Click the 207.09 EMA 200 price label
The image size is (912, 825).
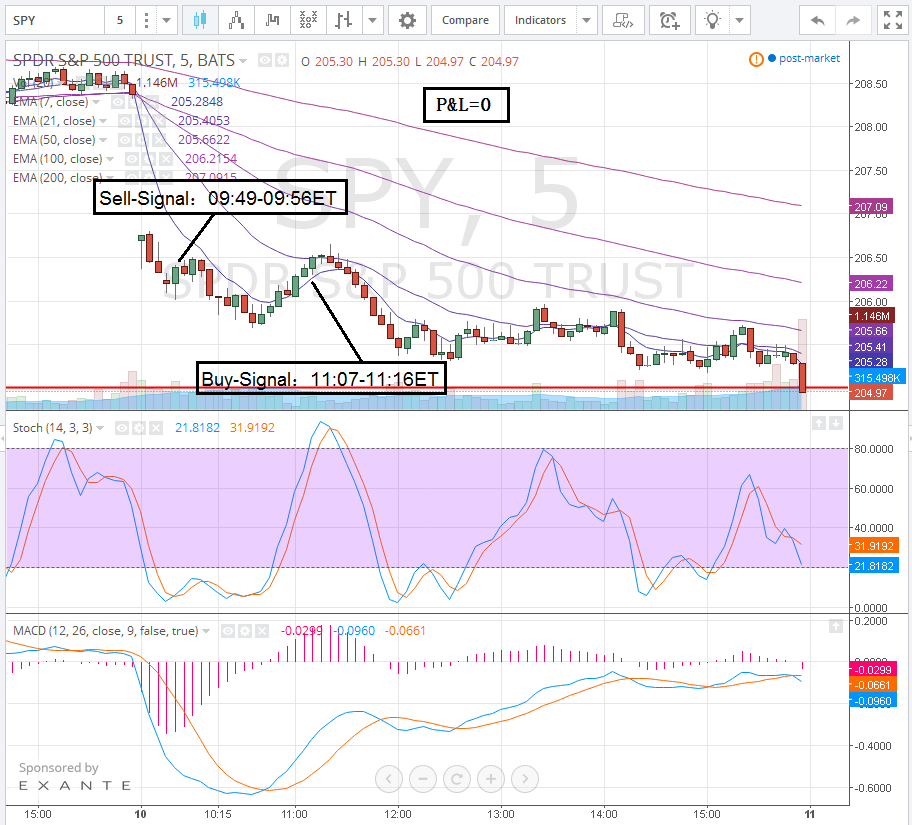871,207
